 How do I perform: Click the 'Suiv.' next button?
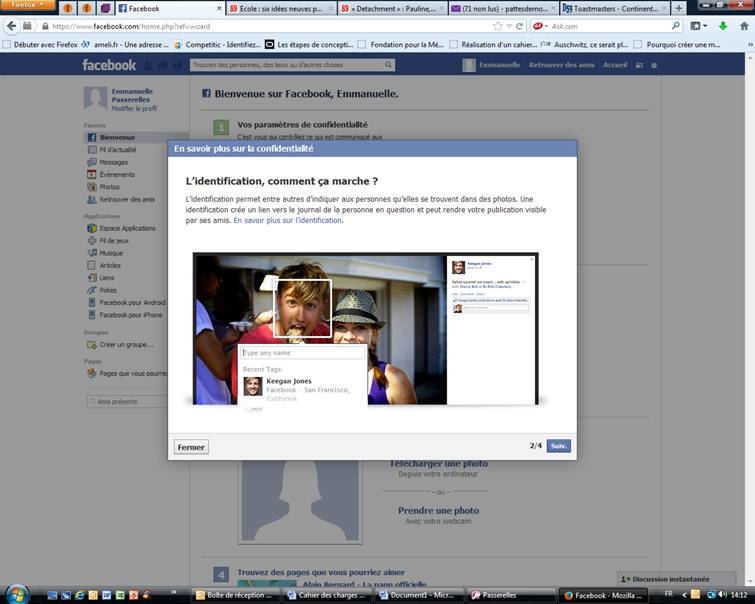tap(559, 446)
